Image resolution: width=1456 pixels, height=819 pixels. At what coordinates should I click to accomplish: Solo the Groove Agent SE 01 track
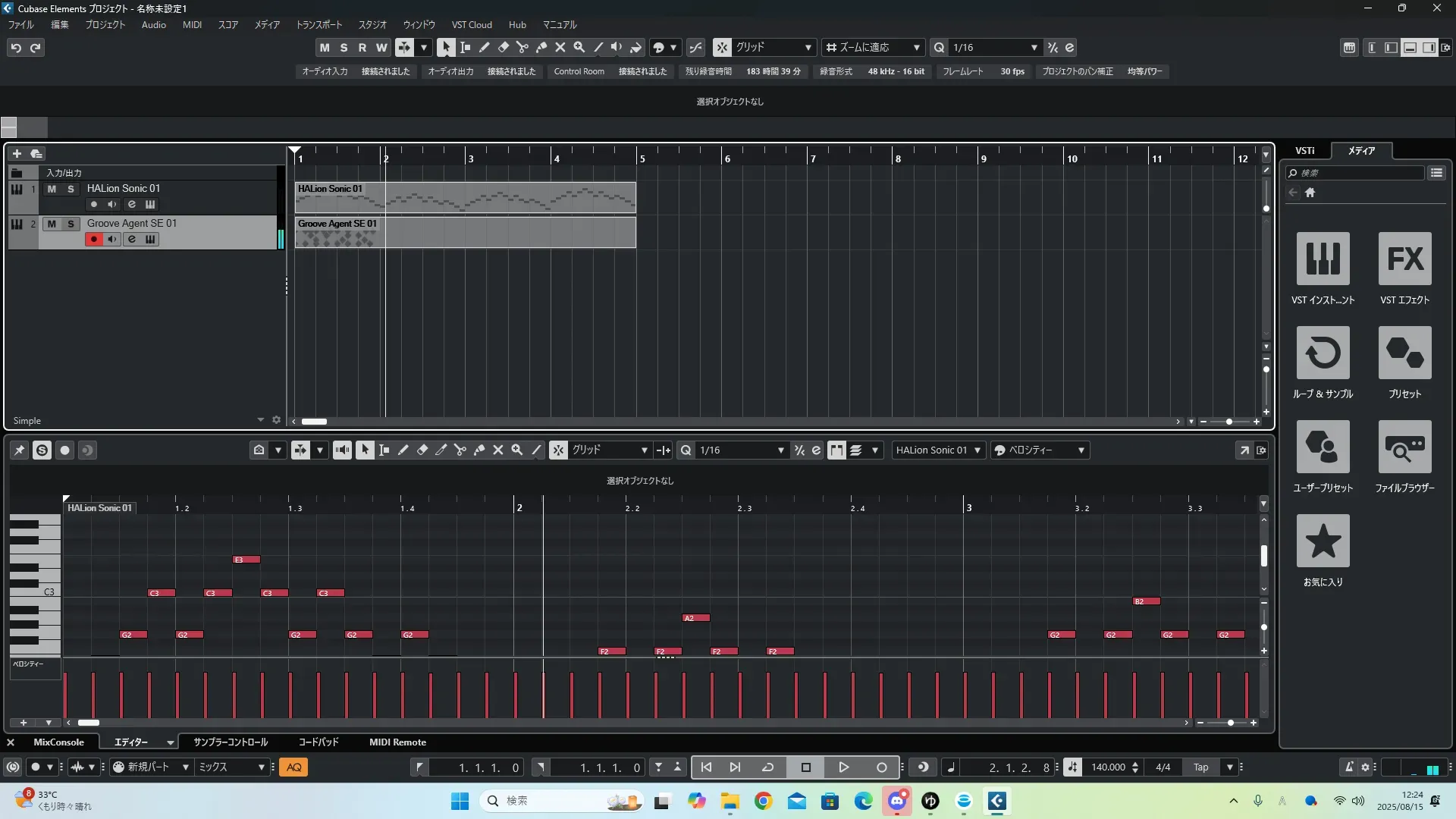[71, 224]
